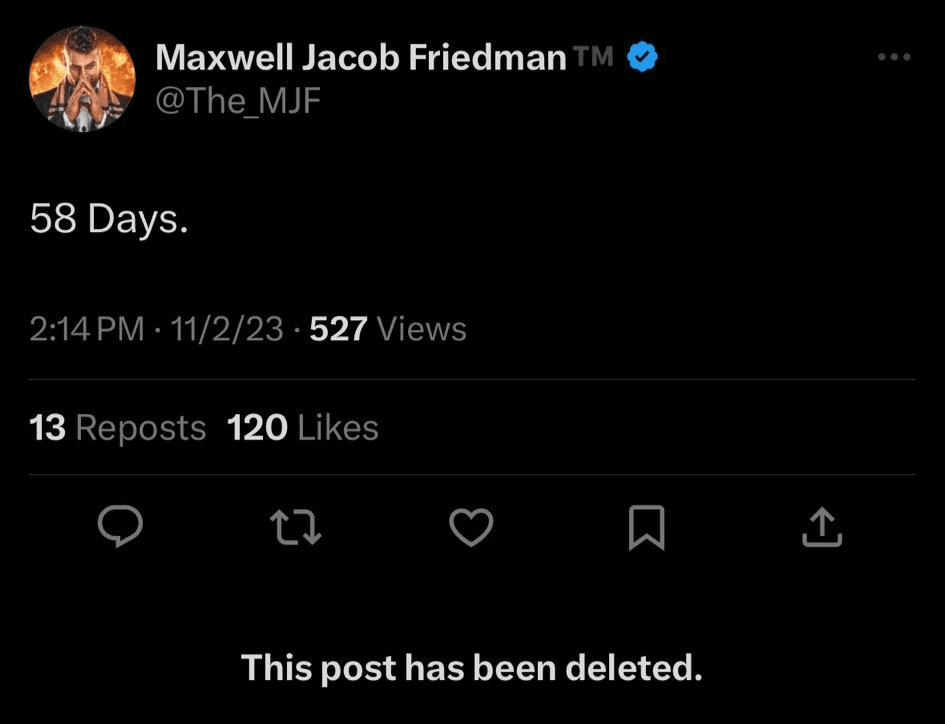The width and height of the screenshot is (945, 724).
Task: Share the post via the upload arrow icon
Action: (822, 527)
